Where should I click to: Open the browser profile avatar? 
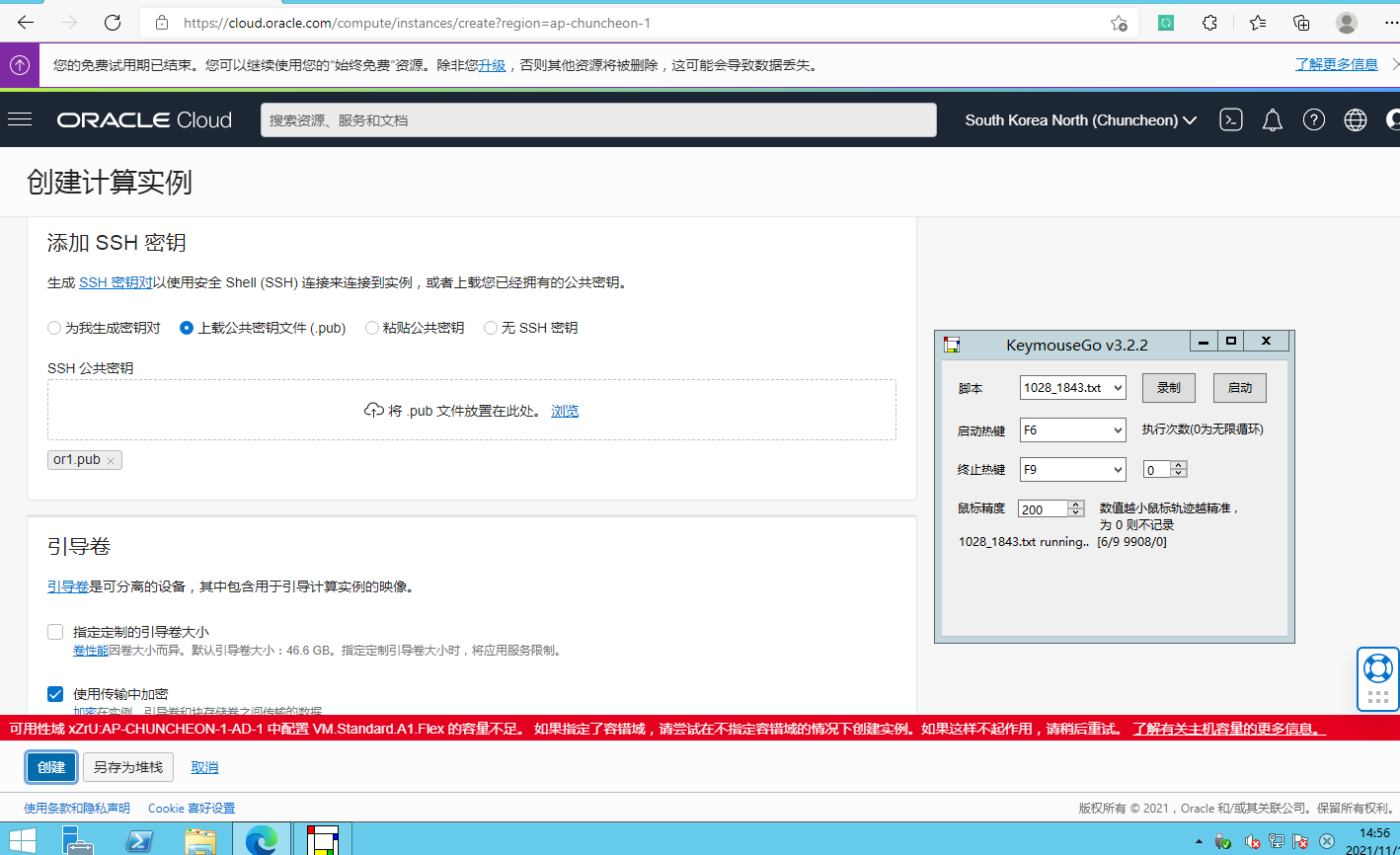coord(1346,22)
